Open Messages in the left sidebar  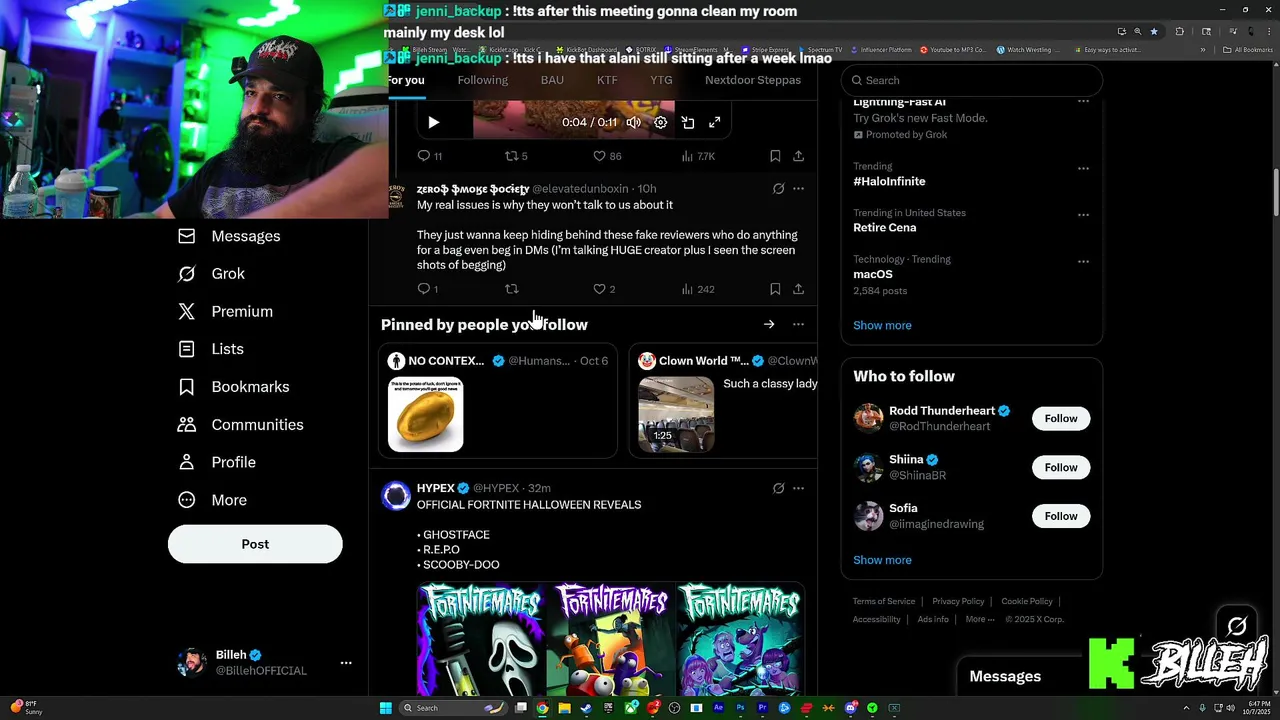pos(229,236)
